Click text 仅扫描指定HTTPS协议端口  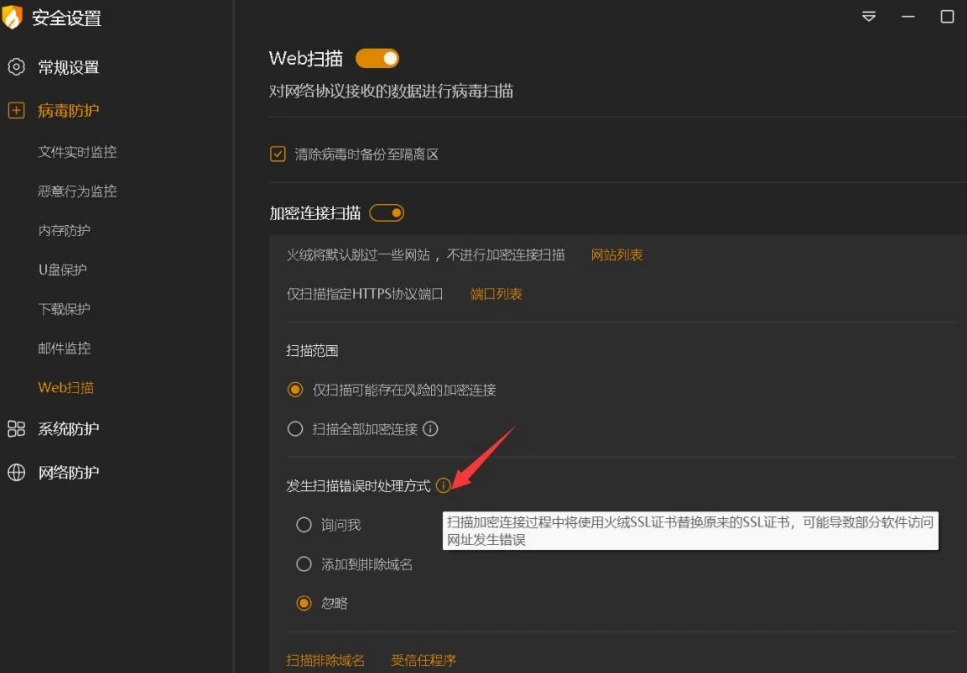[x=364, y=294]
